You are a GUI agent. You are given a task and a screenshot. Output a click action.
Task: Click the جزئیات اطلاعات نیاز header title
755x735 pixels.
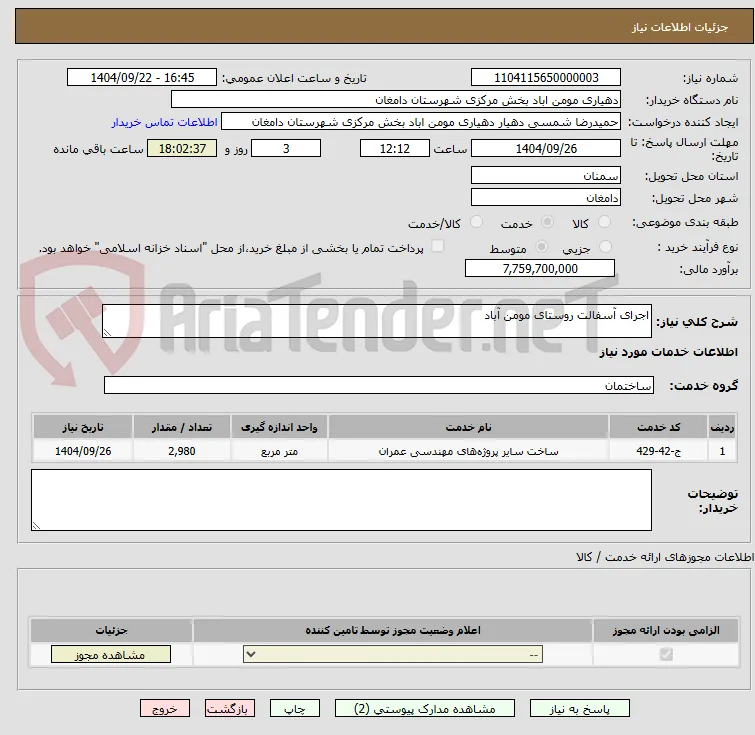click(679, 27)
